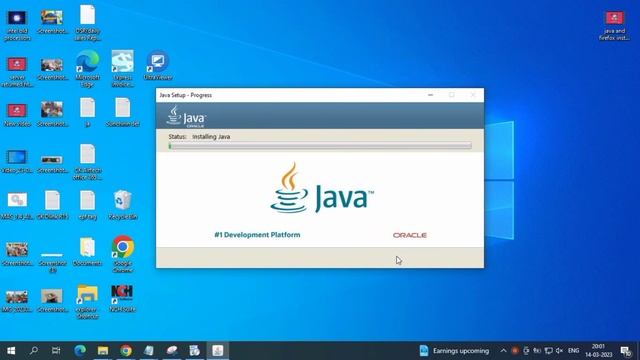Open the Google Chrome desktop shortcut
640x360 pixels.
point(122,253)
